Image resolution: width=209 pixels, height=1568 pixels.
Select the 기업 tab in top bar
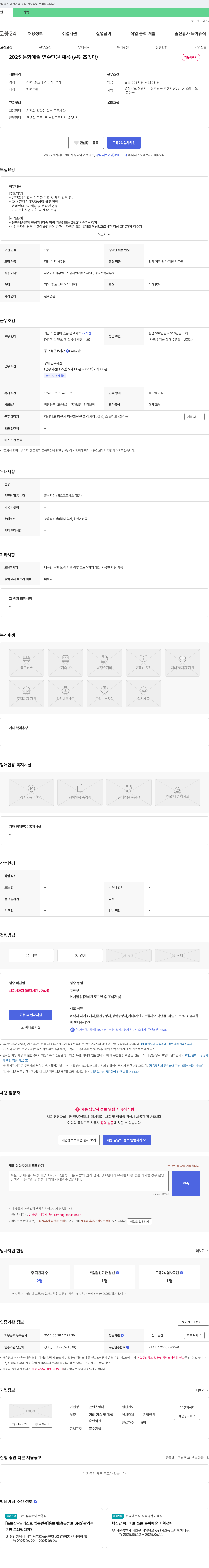[26, 12]
